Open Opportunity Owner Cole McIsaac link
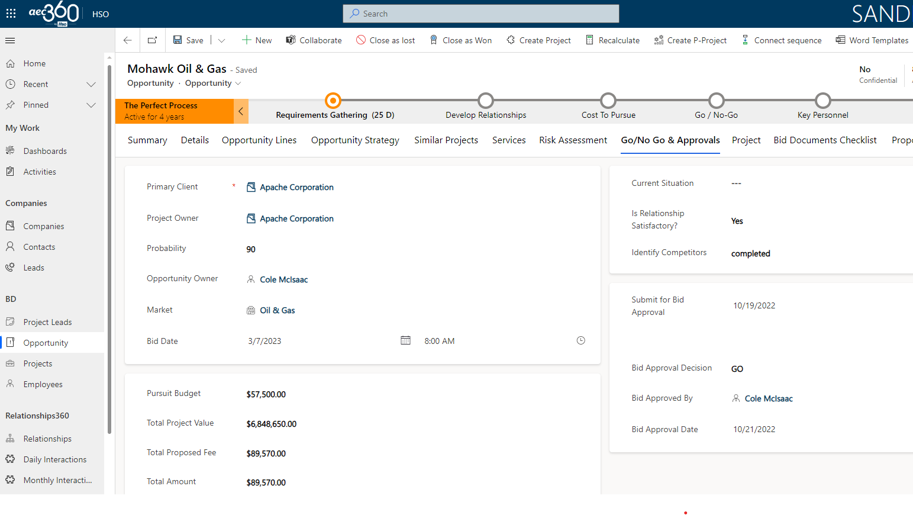 pyautogui.click(x=284, y=280)
